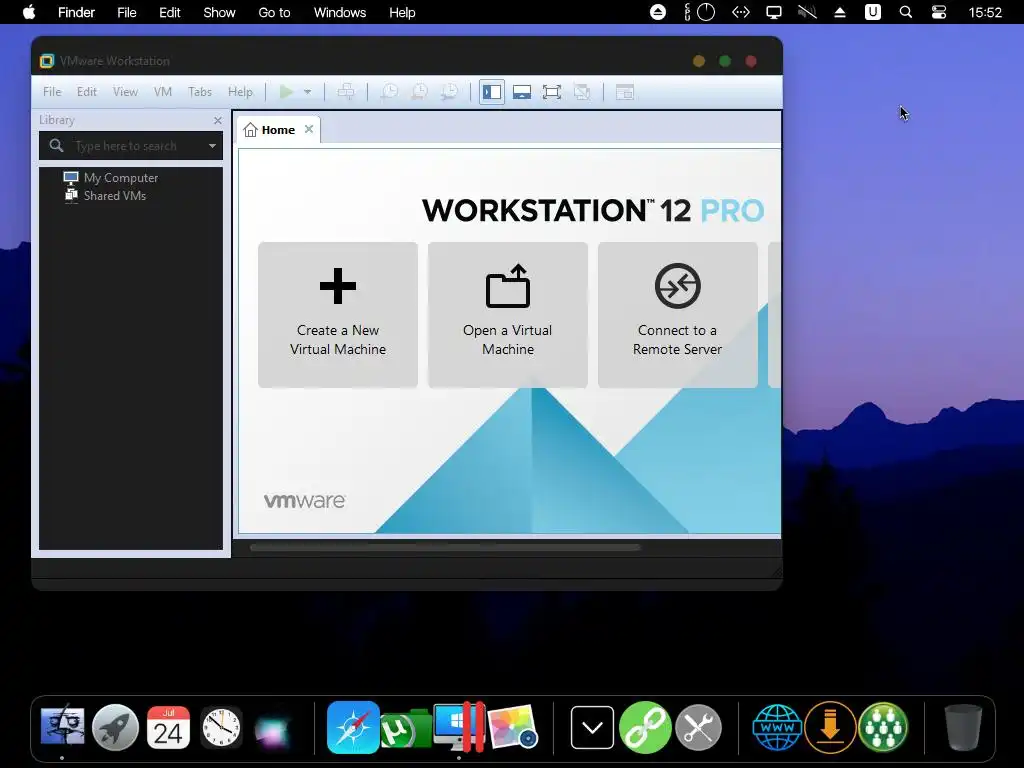Image resolution: width=1024 pixels, height=768 pixels.
Task: Open the orange download arrow dock icon
Action: point(830,727)
